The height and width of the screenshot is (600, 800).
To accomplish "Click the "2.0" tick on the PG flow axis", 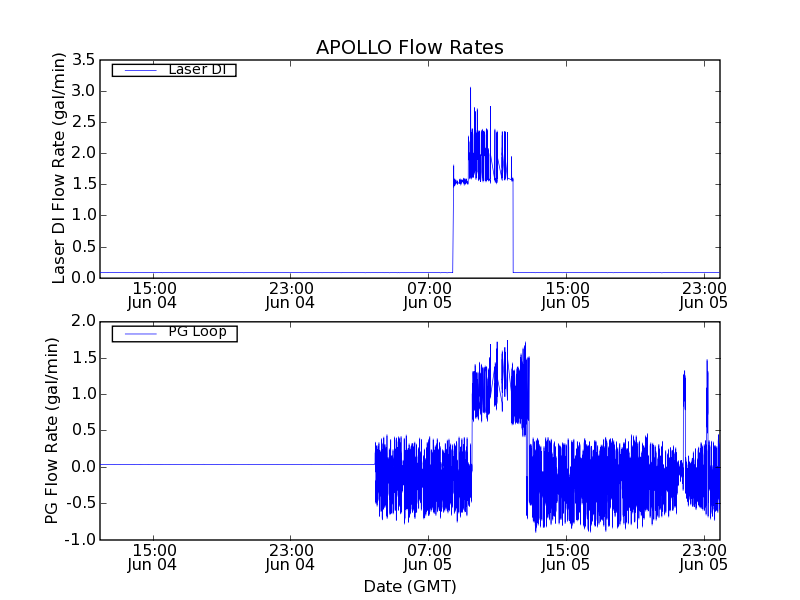I will click(83, 321).
